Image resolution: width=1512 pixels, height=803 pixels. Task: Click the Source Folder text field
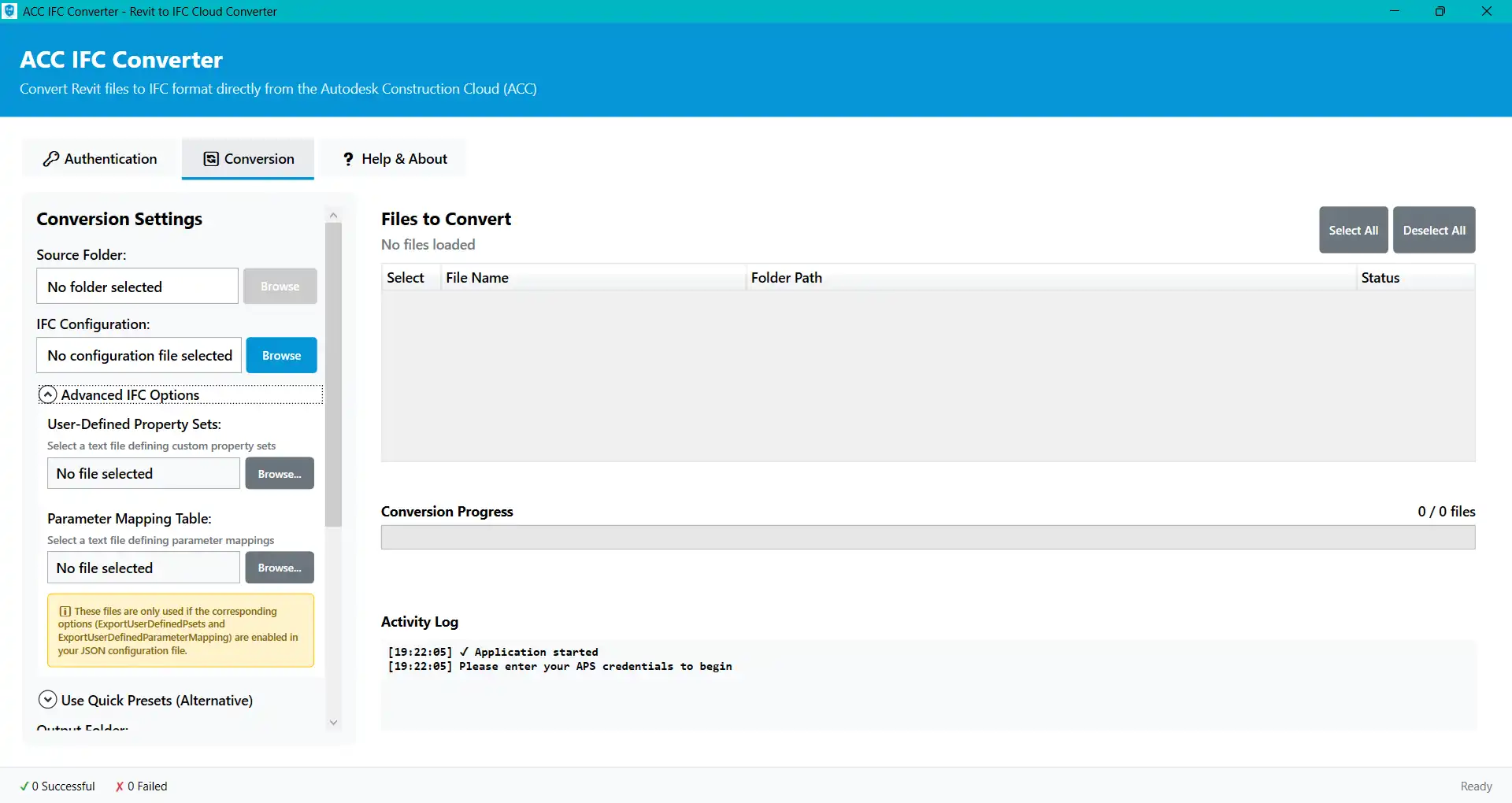click(137, 287)
